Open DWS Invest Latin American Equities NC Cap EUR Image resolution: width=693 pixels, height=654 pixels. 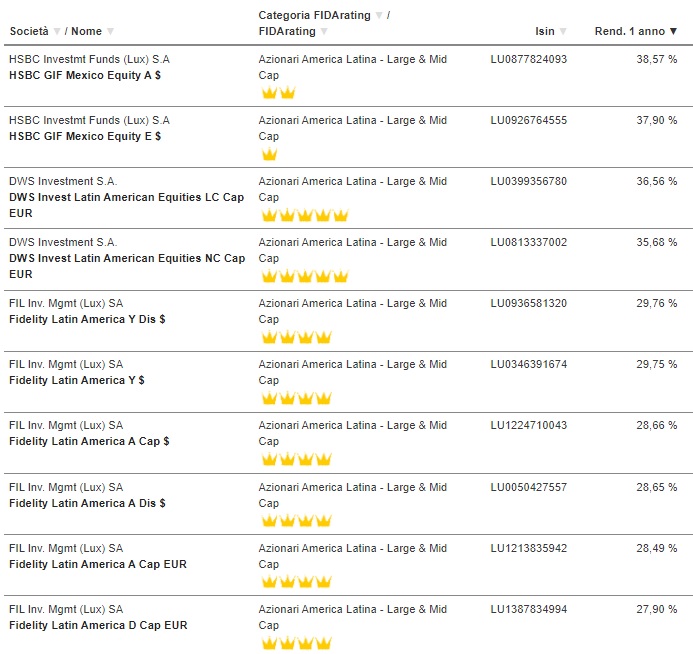[x=127, y=266]
